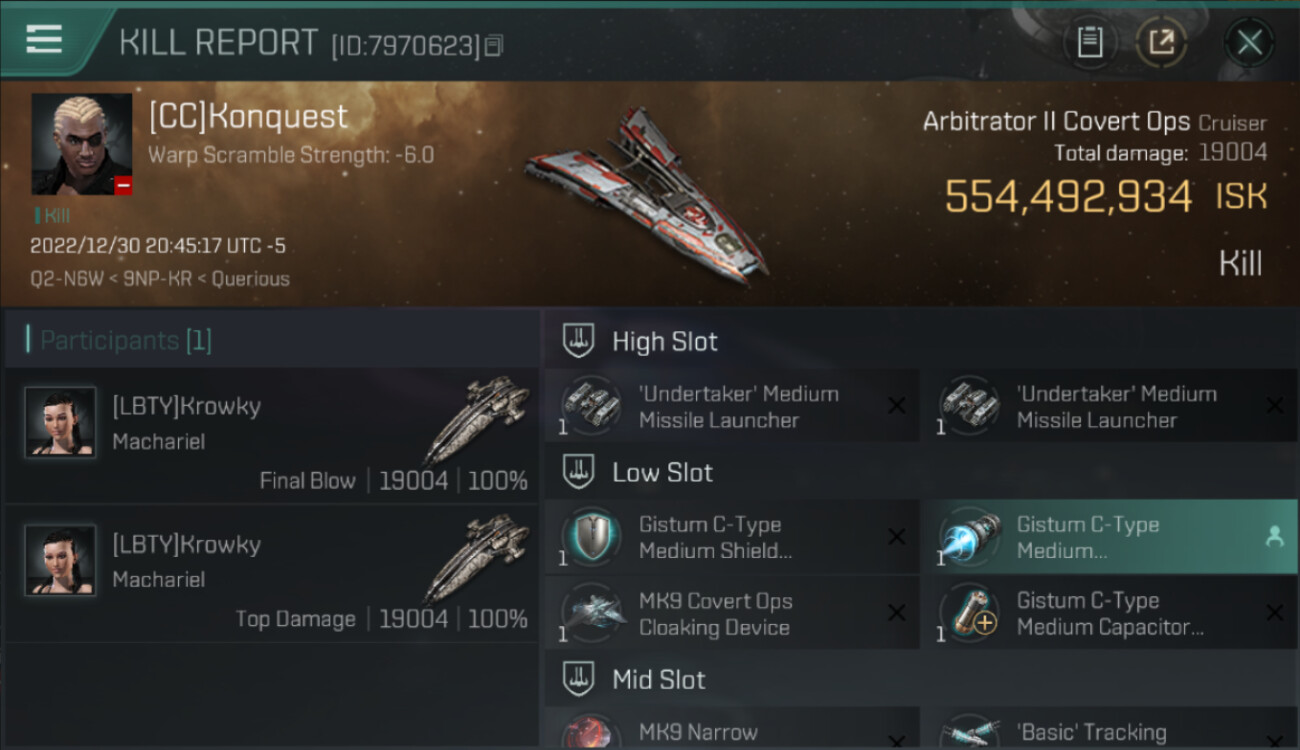Close the kill report window
Viewport: 1300px width, 750px height.
[x=1249, y=42]
